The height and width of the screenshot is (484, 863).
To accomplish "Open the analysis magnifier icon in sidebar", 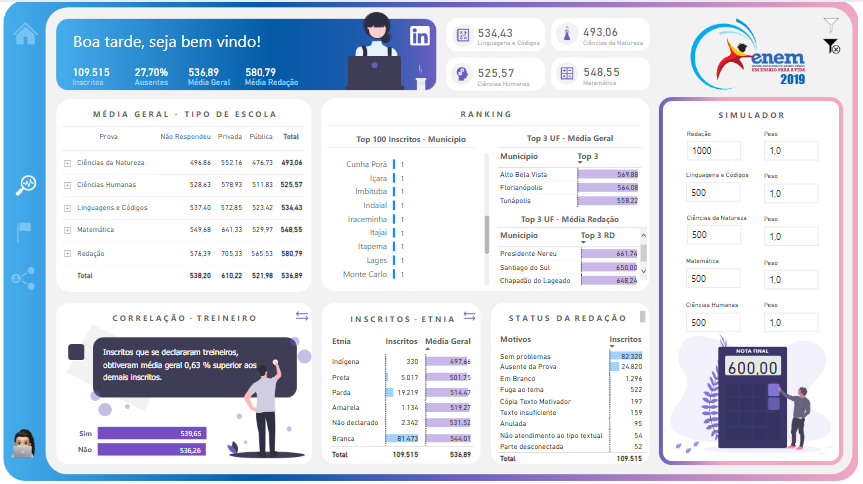I will 25,184.
